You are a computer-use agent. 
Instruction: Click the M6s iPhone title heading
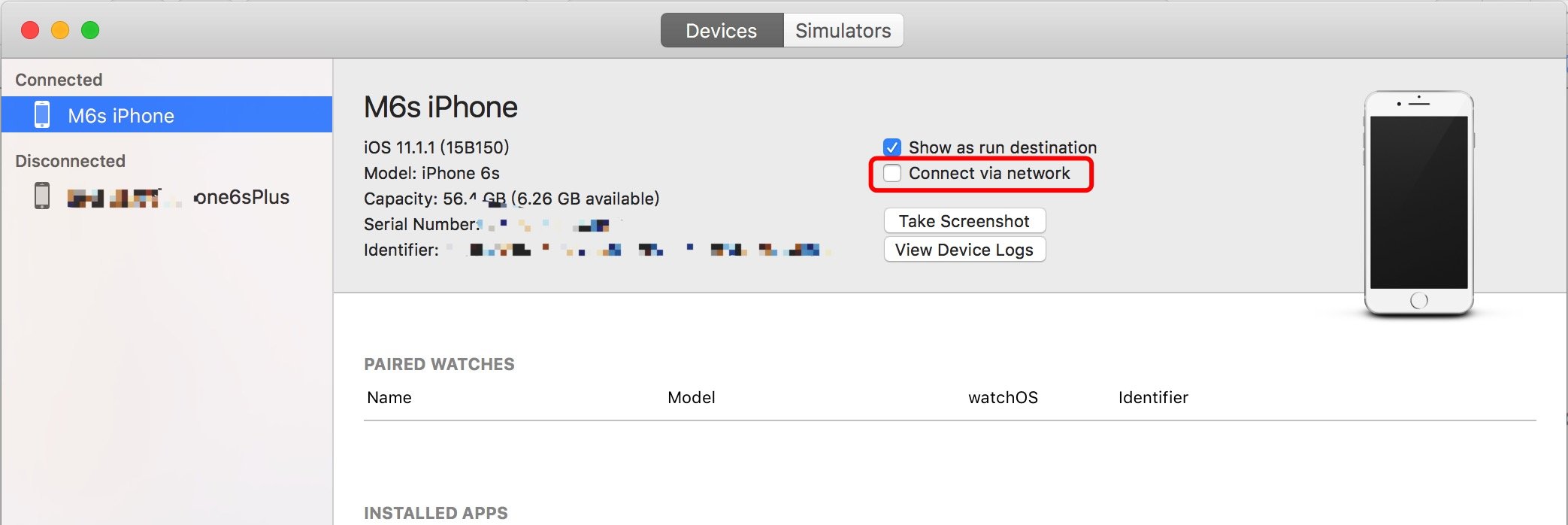tap(440, 107)
